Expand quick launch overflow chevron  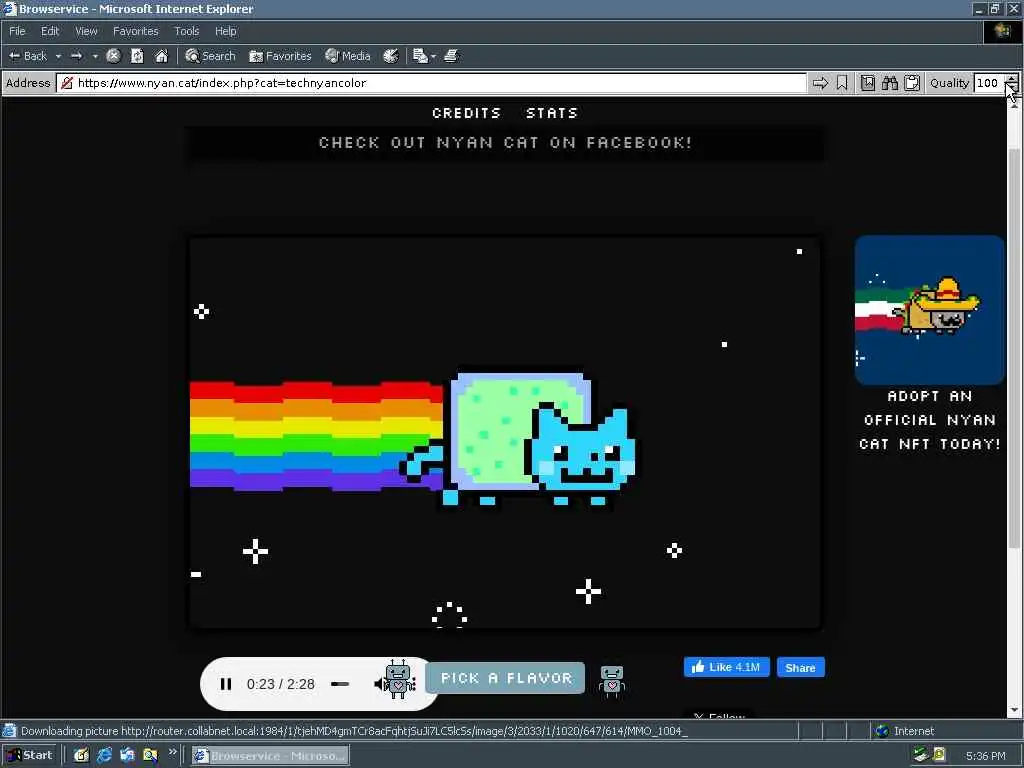click(172, 752)
